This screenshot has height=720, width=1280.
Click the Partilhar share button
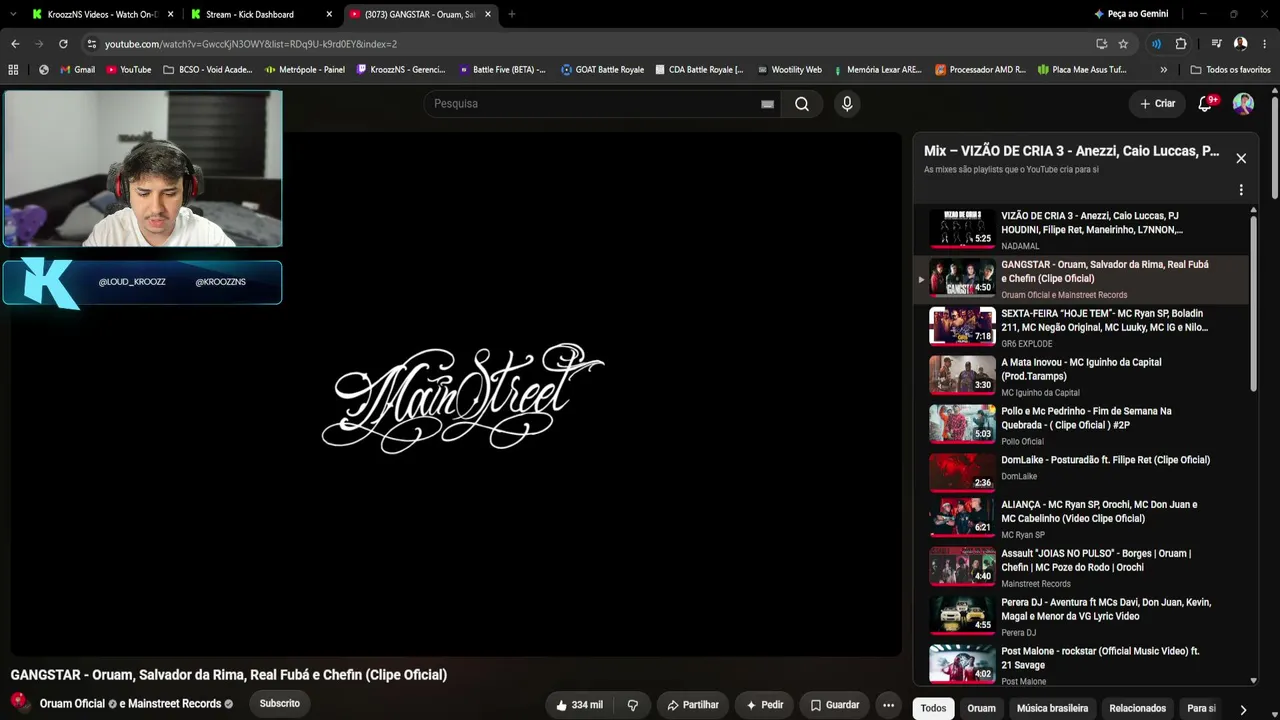(692, 705)
